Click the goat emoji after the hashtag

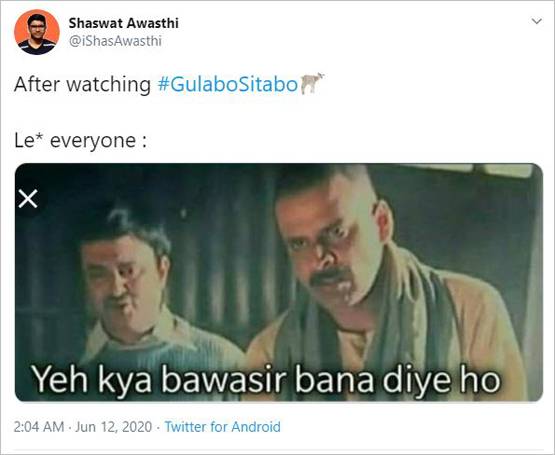pyautogui.click(x=312, y=84)
